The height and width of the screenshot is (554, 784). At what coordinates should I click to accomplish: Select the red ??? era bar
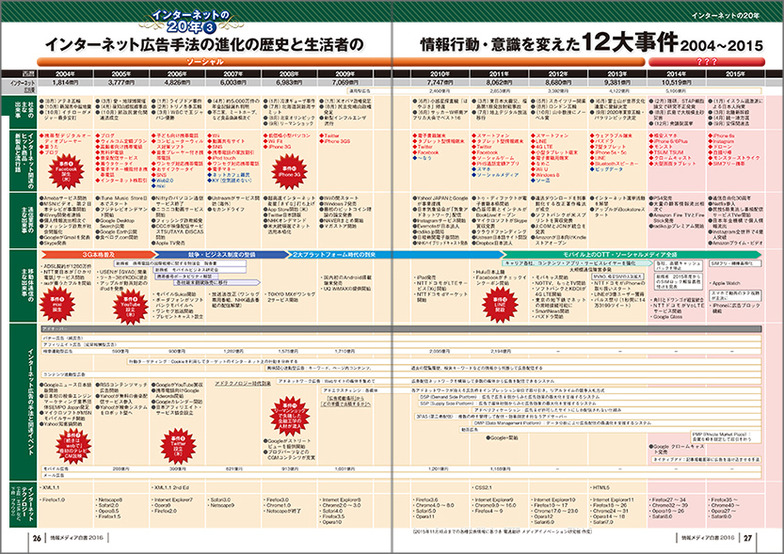(706, 62)
